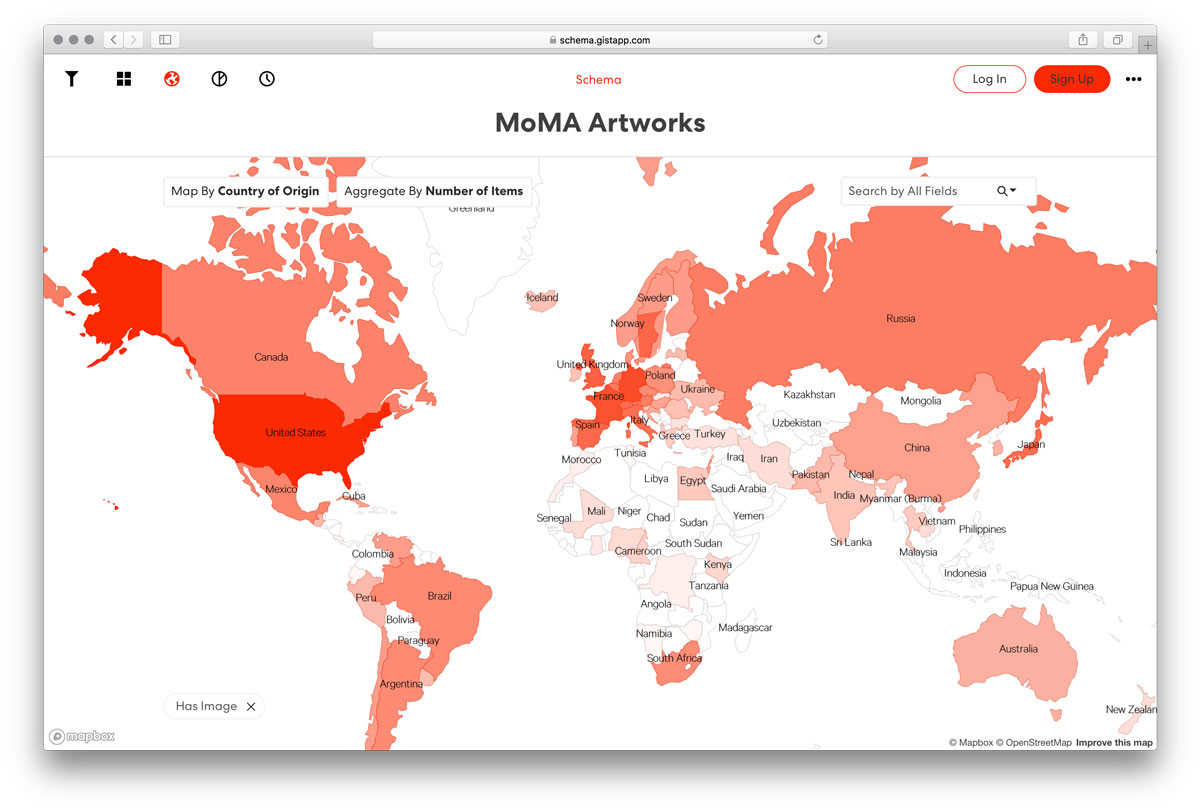This screenshot has width=1200, height=812.
Task: Select Madagascar label on the map
Action: tap(745, 628)
